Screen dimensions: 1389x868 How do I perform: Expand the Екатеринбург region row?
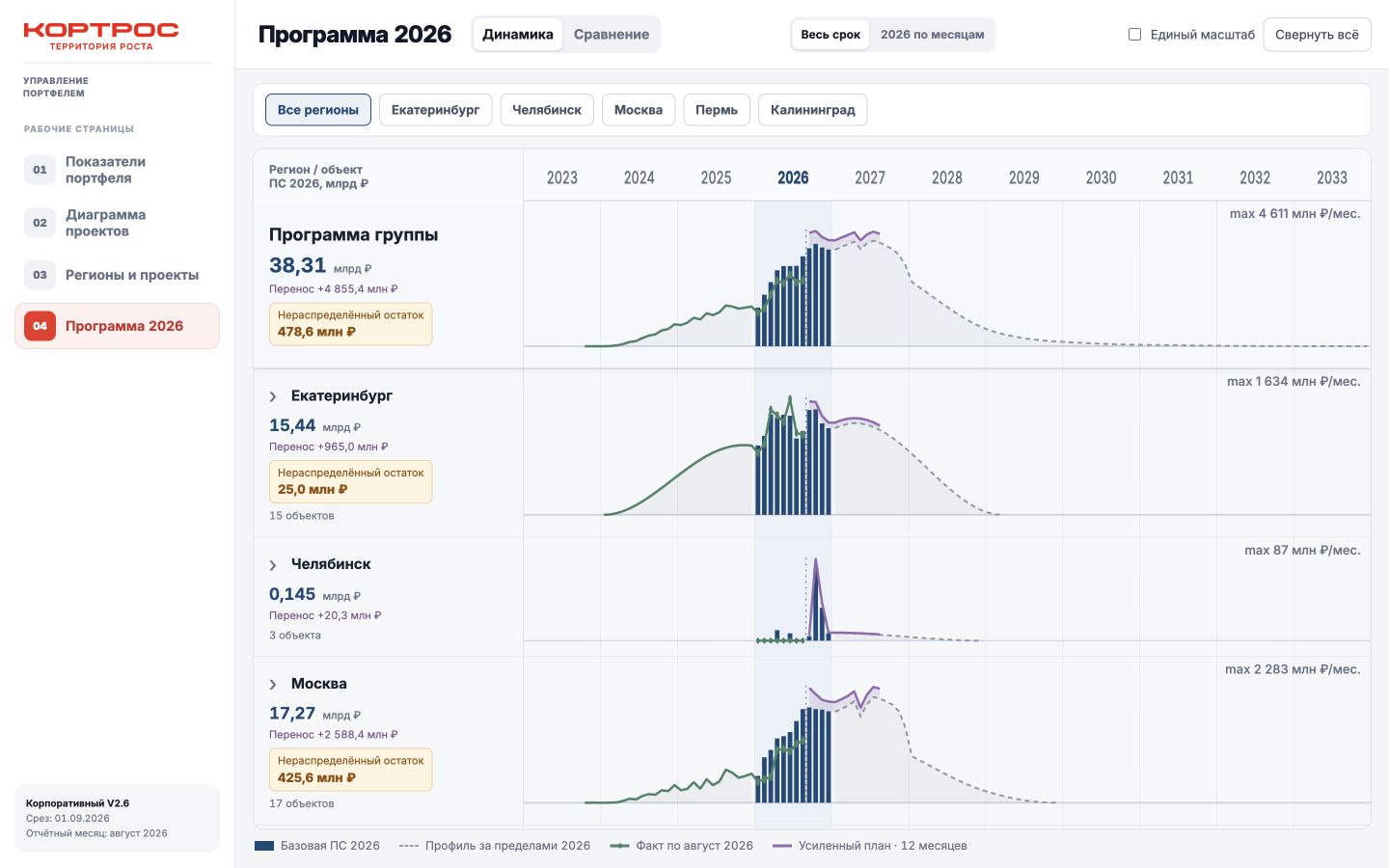273,396
